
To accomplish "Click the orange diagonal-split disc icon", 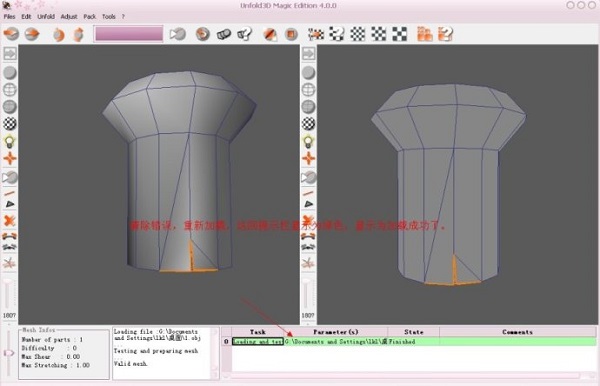I will [270, 34].
